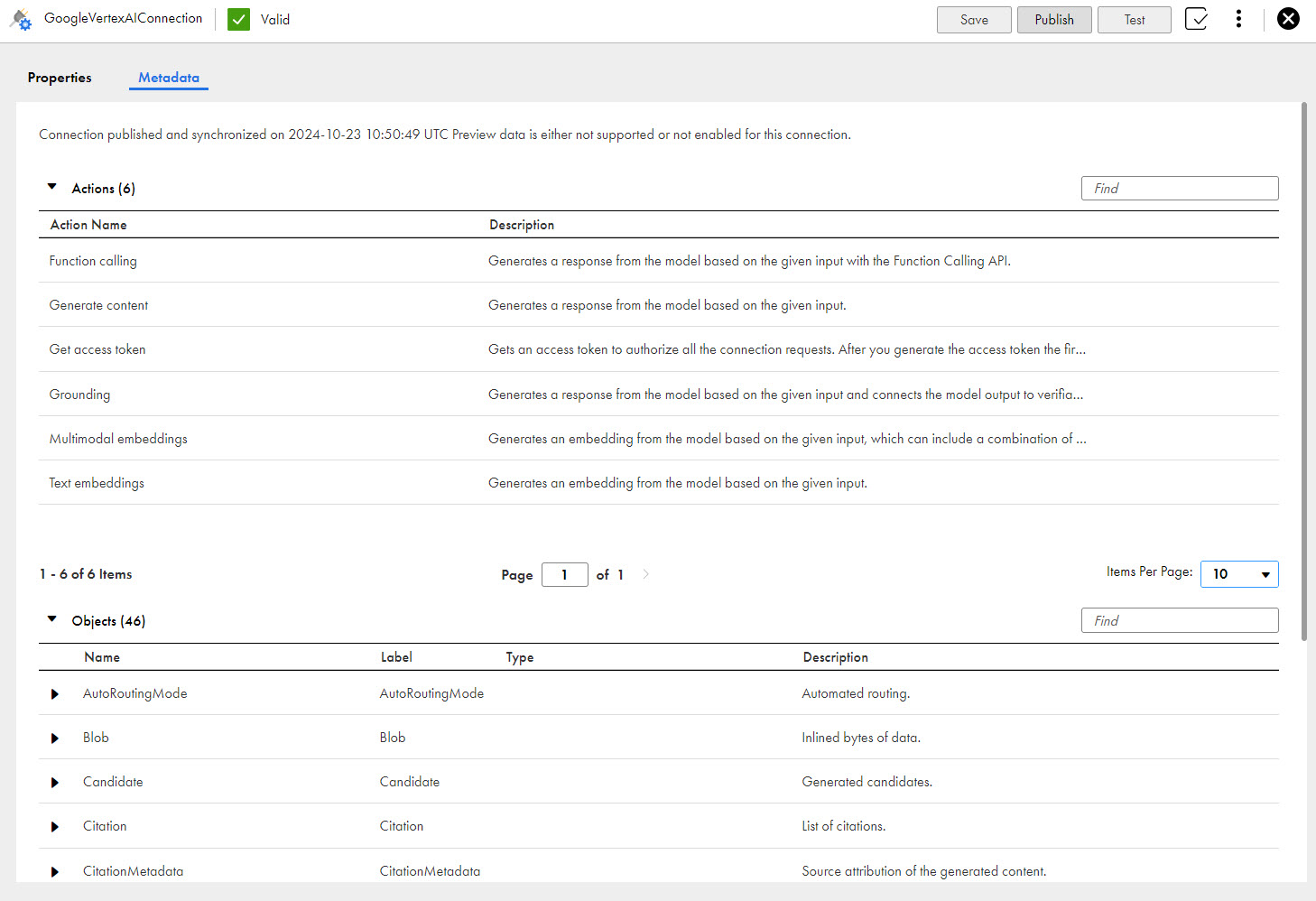
Task: Click the connection gear icon beside GoogleVertexAIConnection
Action: 21,19
